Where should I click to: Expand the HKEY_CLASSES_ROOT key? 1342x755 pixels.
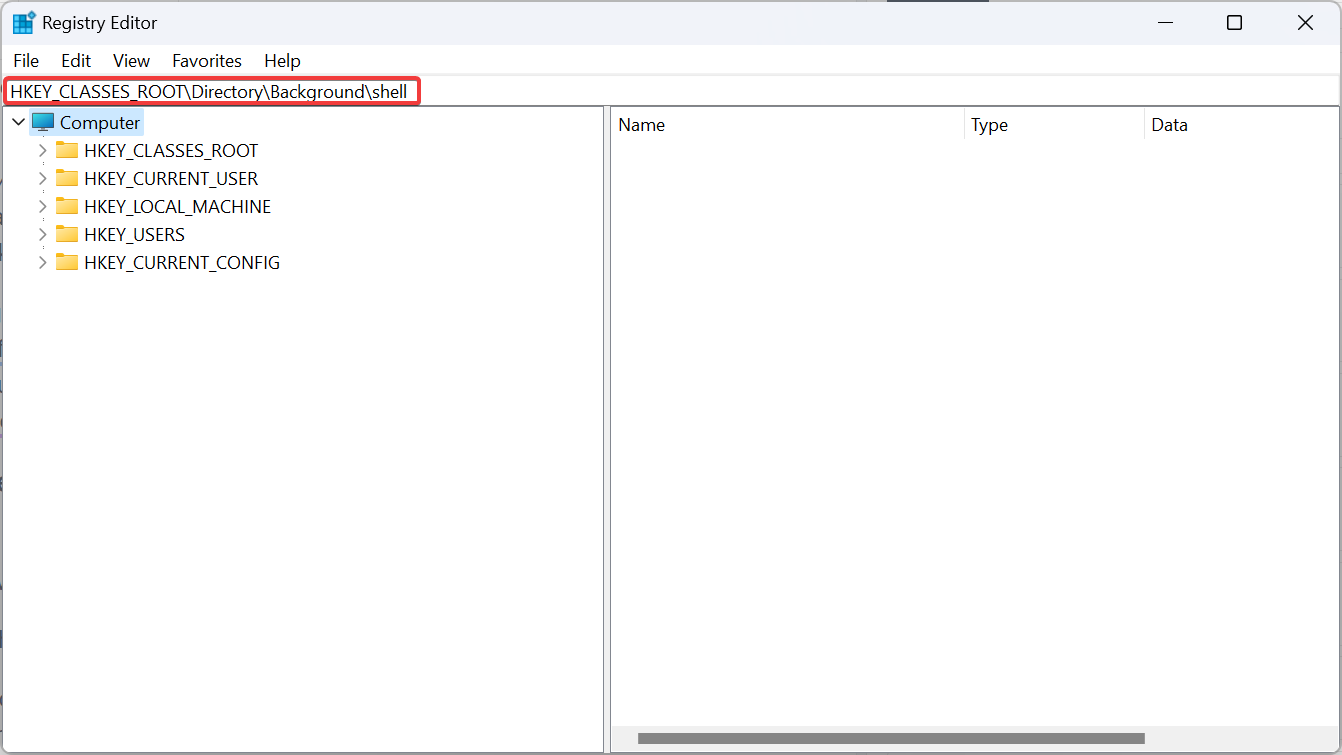click(x=42, y=151)
